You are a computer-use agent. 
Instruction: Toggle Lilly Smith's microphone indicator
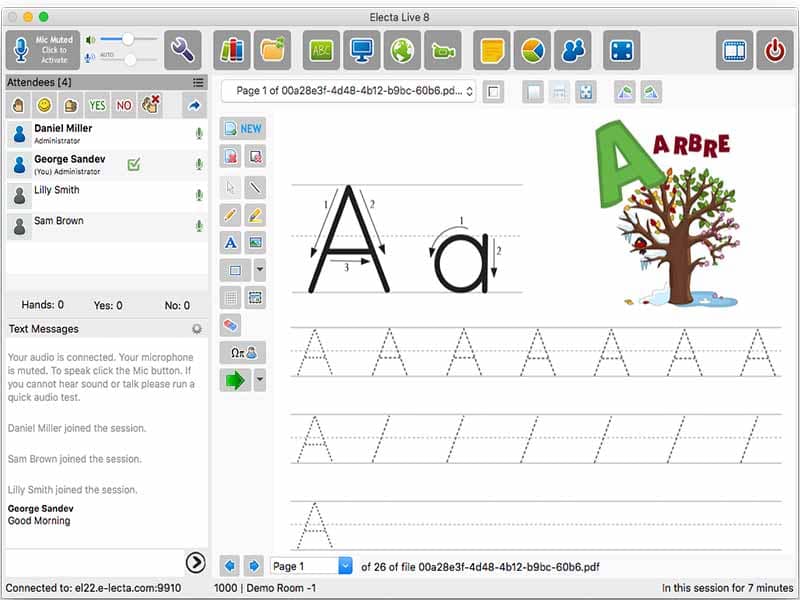tap(199, 195)
